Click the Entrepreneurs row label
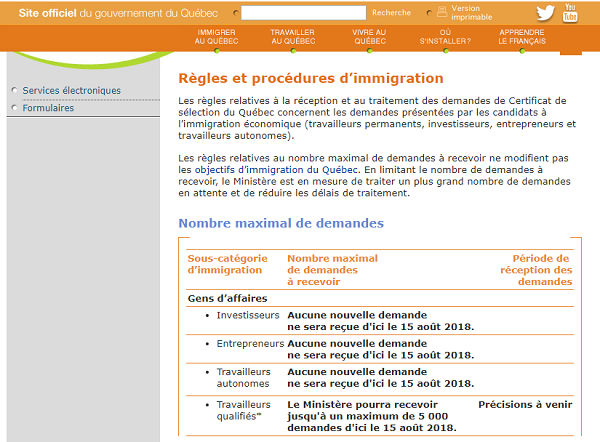Screen dimensions: 600x442 point(250,344)
